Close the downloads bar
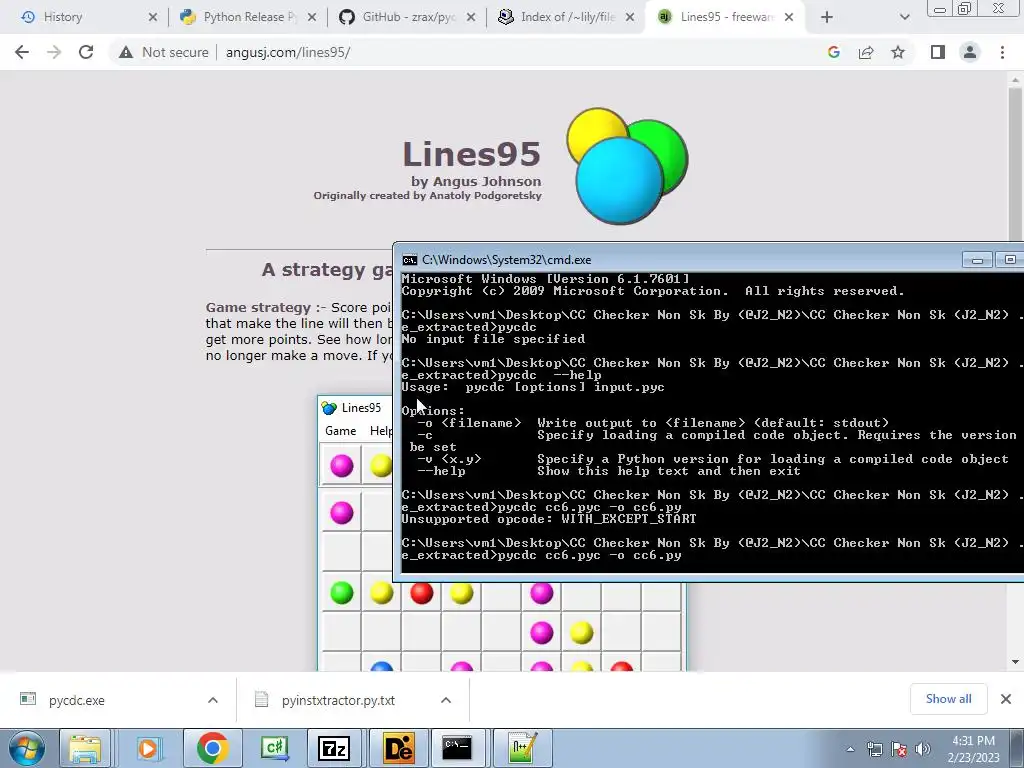The image size is (1024, 768). pos(1006,699)
